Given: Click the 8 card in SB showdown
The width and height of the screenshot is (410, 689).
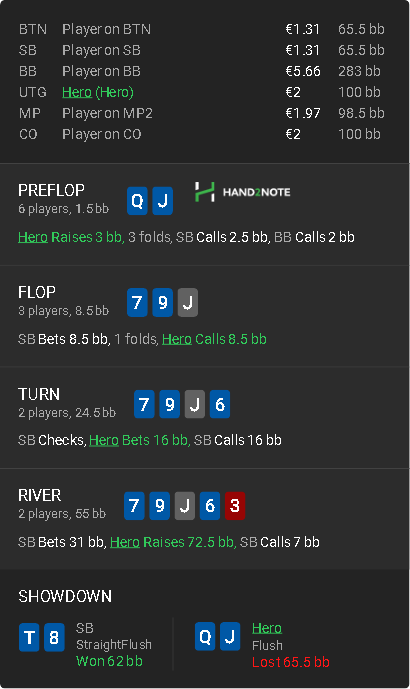Looking at the screenshot, I should point(54,637).
